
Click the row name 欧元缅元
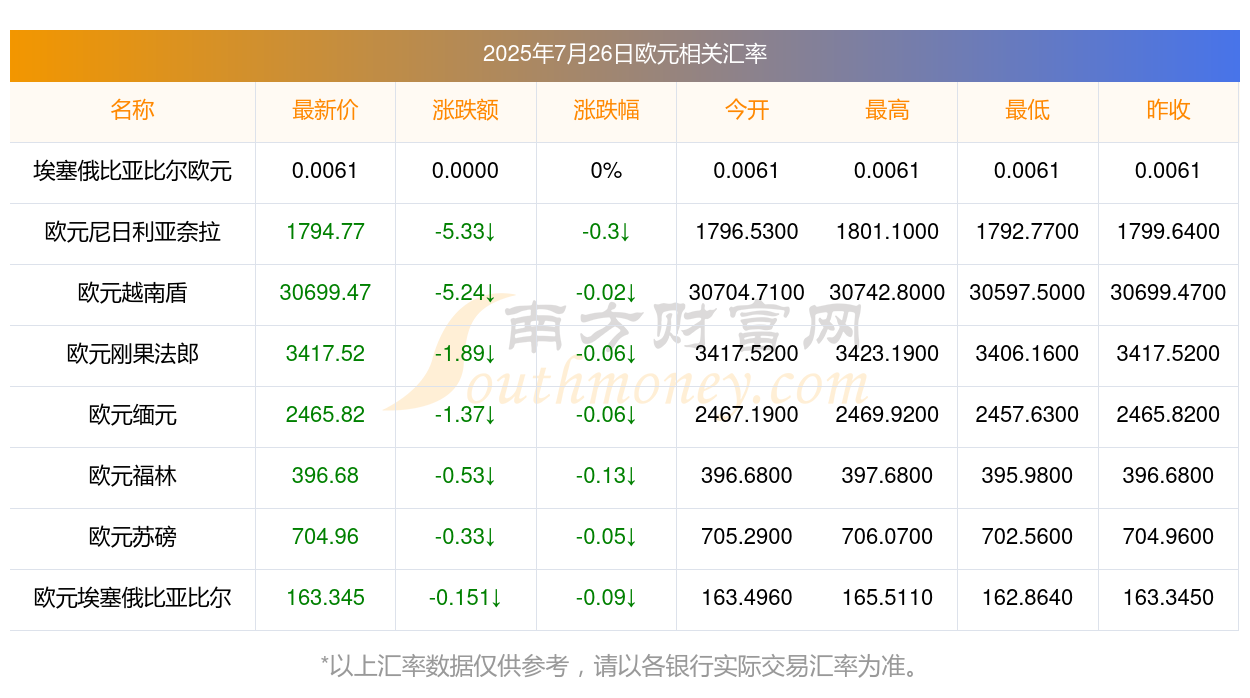click(x=132, y=415)
